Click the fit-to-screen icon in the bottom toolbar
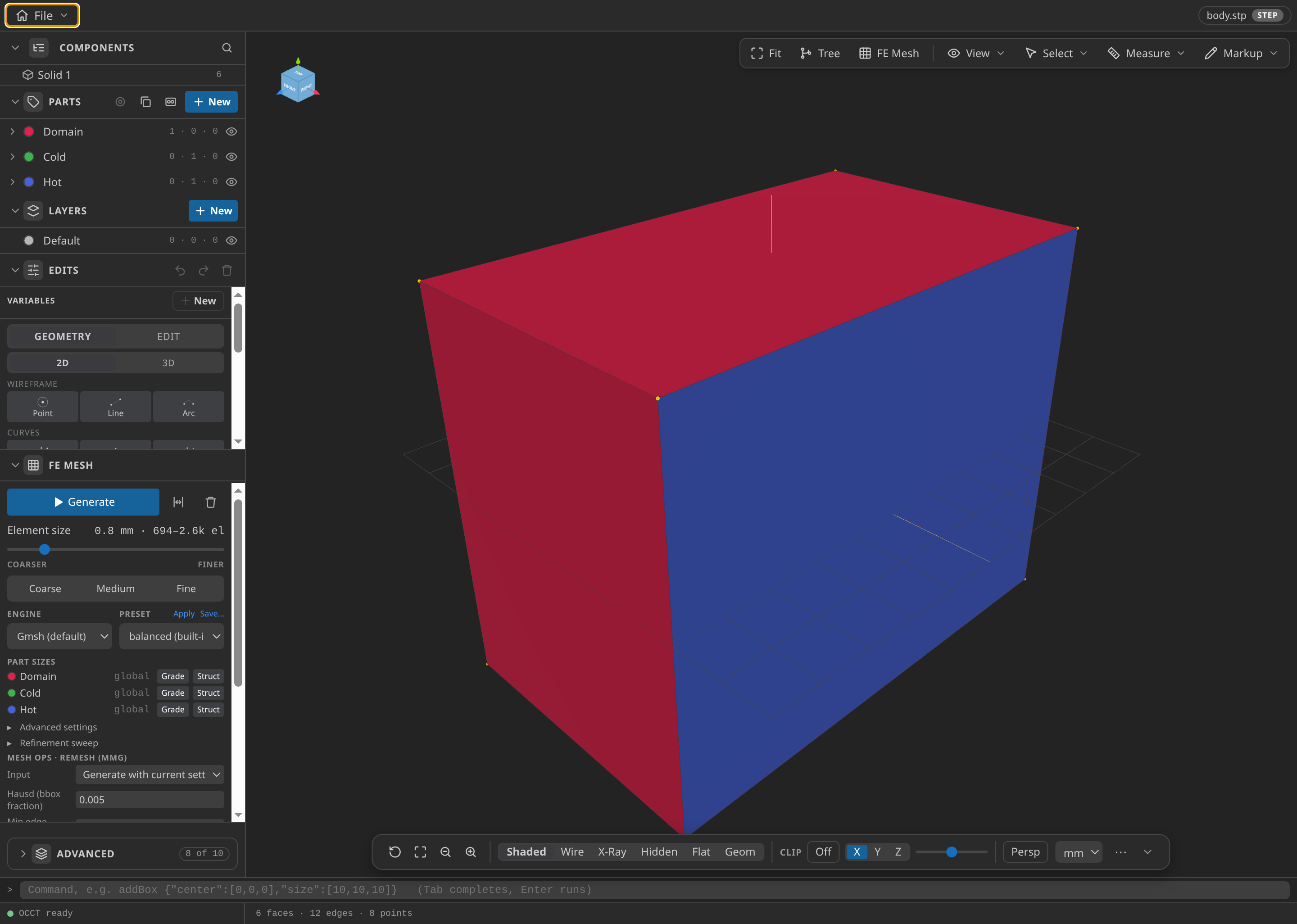Screen dimensions: 1297x924 420,852
